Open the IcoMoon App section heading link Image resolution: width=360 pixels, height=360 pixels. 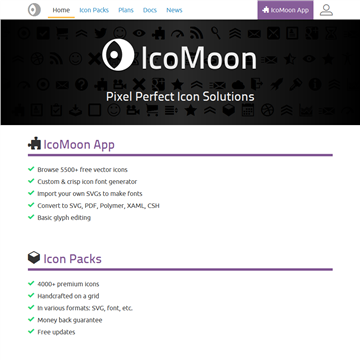[79, 145]
